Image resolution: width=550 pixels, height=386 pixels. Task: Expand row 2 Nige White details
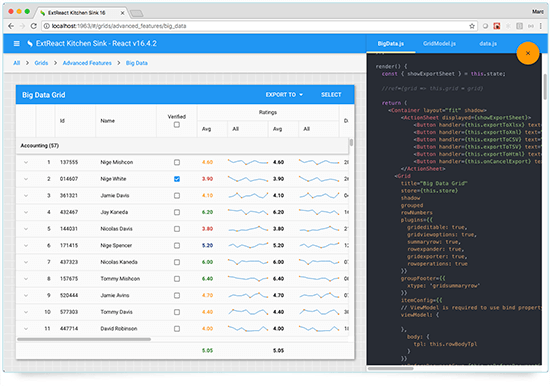(x=26, y=179)
